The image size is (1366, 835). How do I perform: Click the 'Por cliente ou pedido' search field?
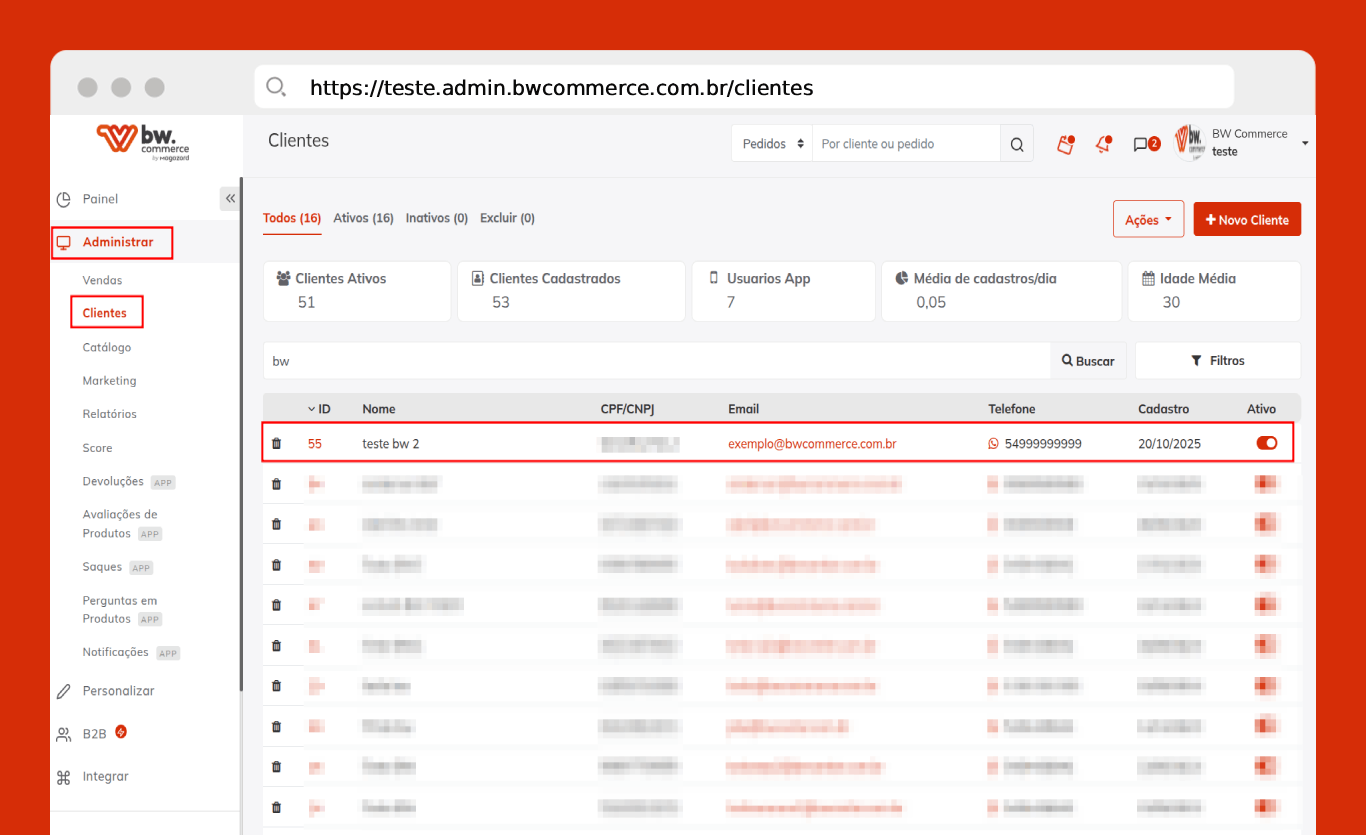(905, 144)
